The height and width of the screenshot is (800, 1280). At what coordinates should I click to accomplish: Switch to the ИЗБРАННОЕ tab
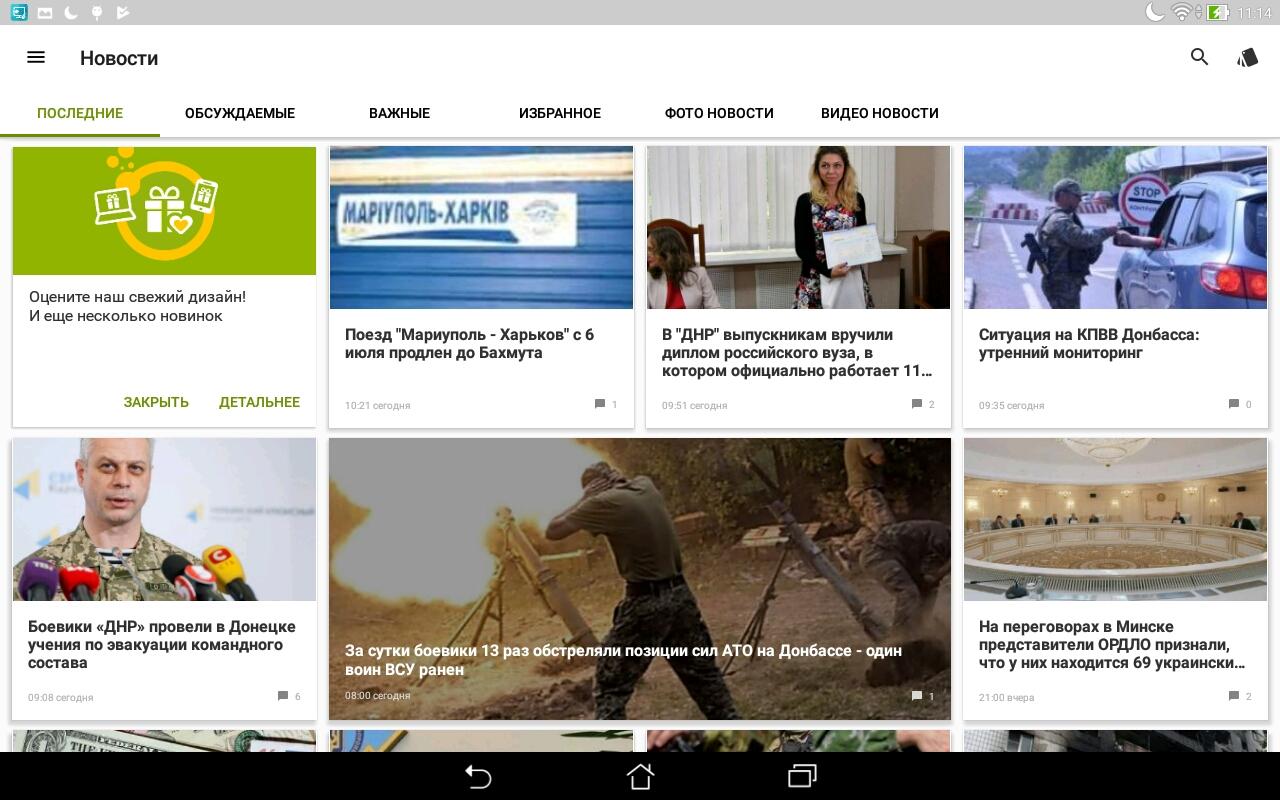pos(560,113)
